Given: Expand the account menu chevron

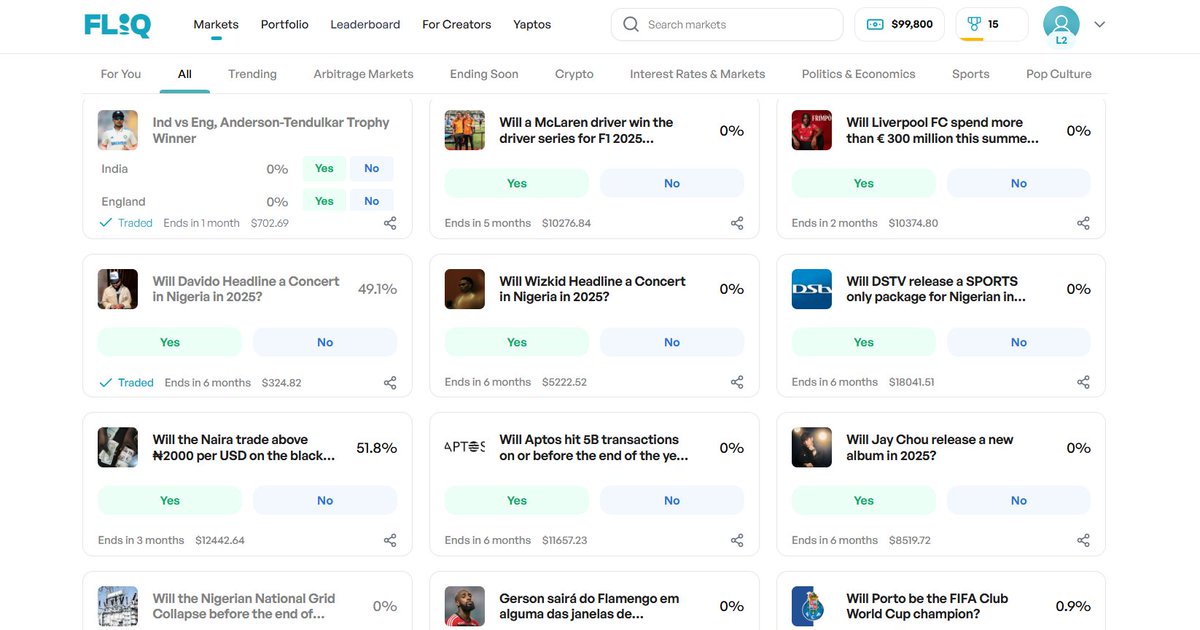Looking at the screenshot, I should tap(1100, 25).
